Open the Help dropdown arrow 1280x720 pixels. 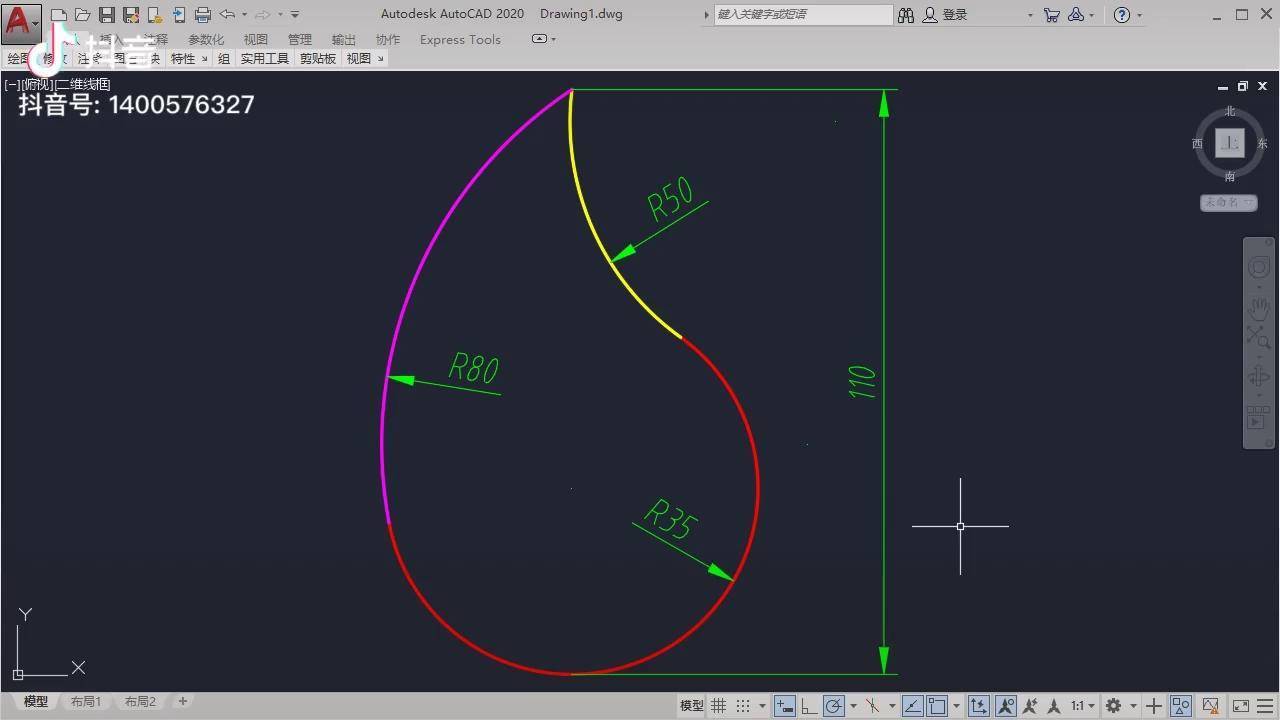1139,15
